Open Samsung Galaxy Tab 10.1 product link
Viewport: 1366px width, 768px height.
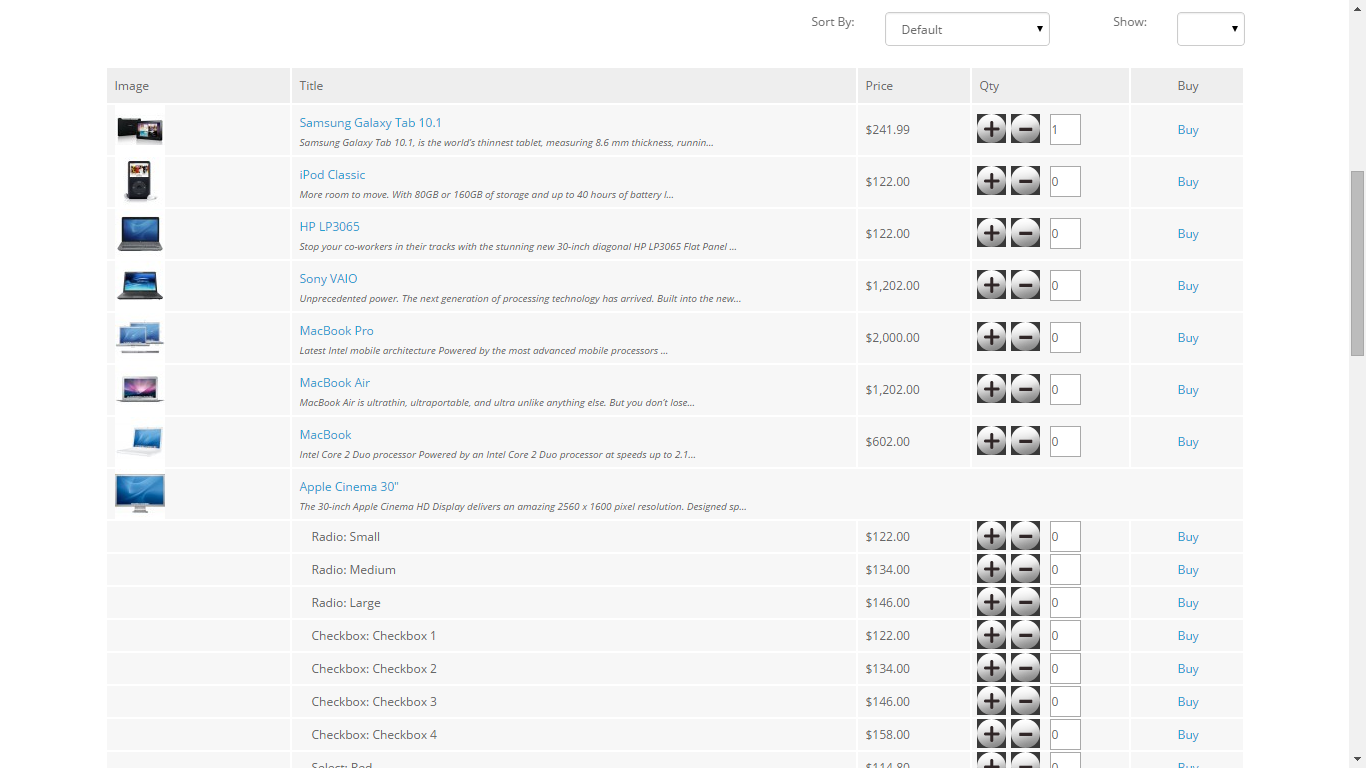click(370, 123)
